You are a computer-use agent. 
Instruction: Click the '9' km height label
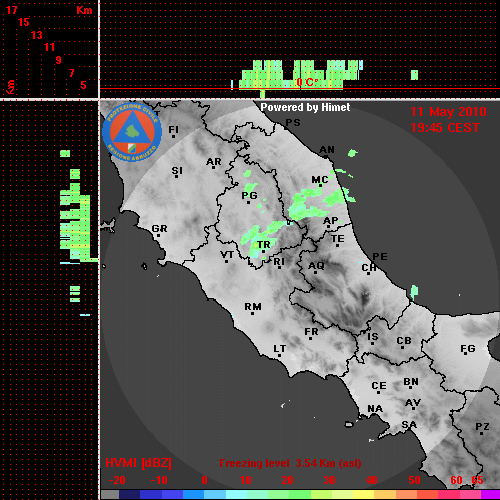point(59,60)
